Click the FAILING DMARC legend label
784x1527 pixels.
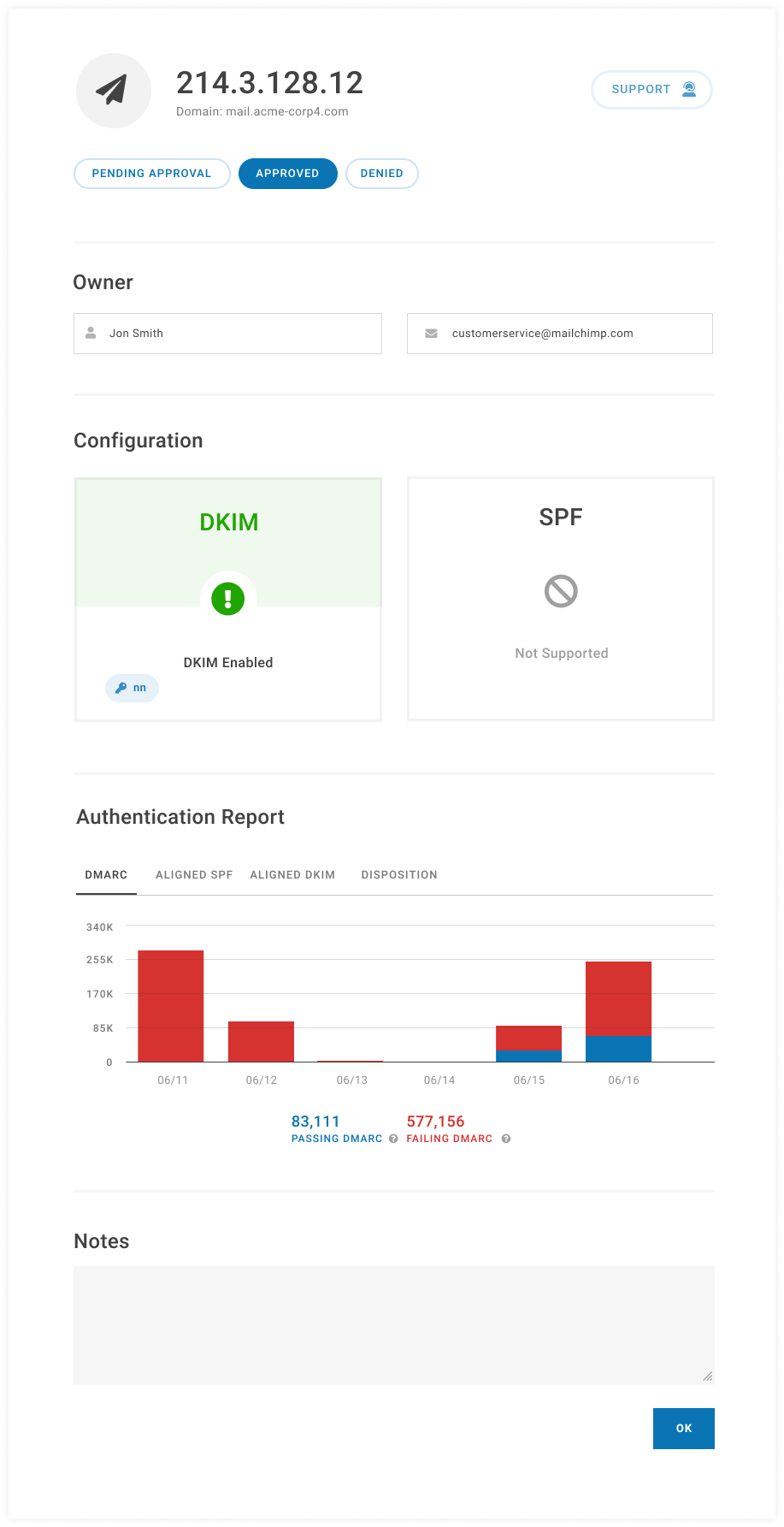[449, 1139]
